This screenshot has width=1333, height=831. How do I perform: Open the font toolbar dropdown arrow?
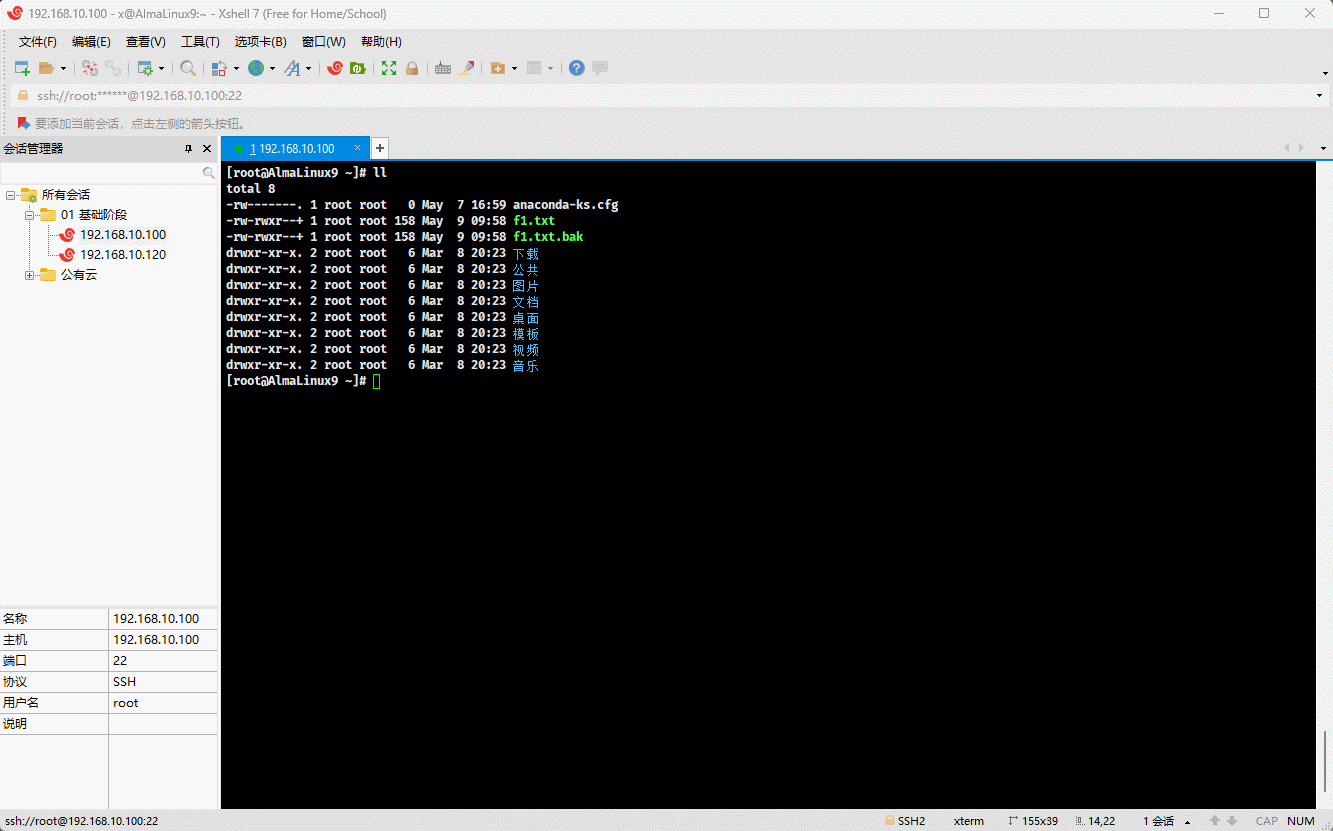click(308, 68)
